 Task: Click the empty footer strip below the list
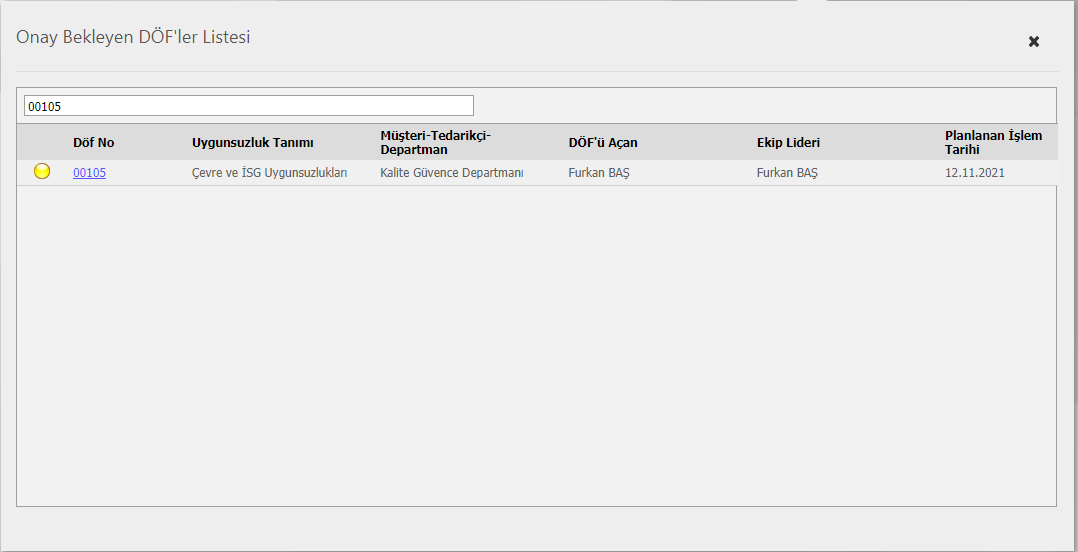point(536,528)
